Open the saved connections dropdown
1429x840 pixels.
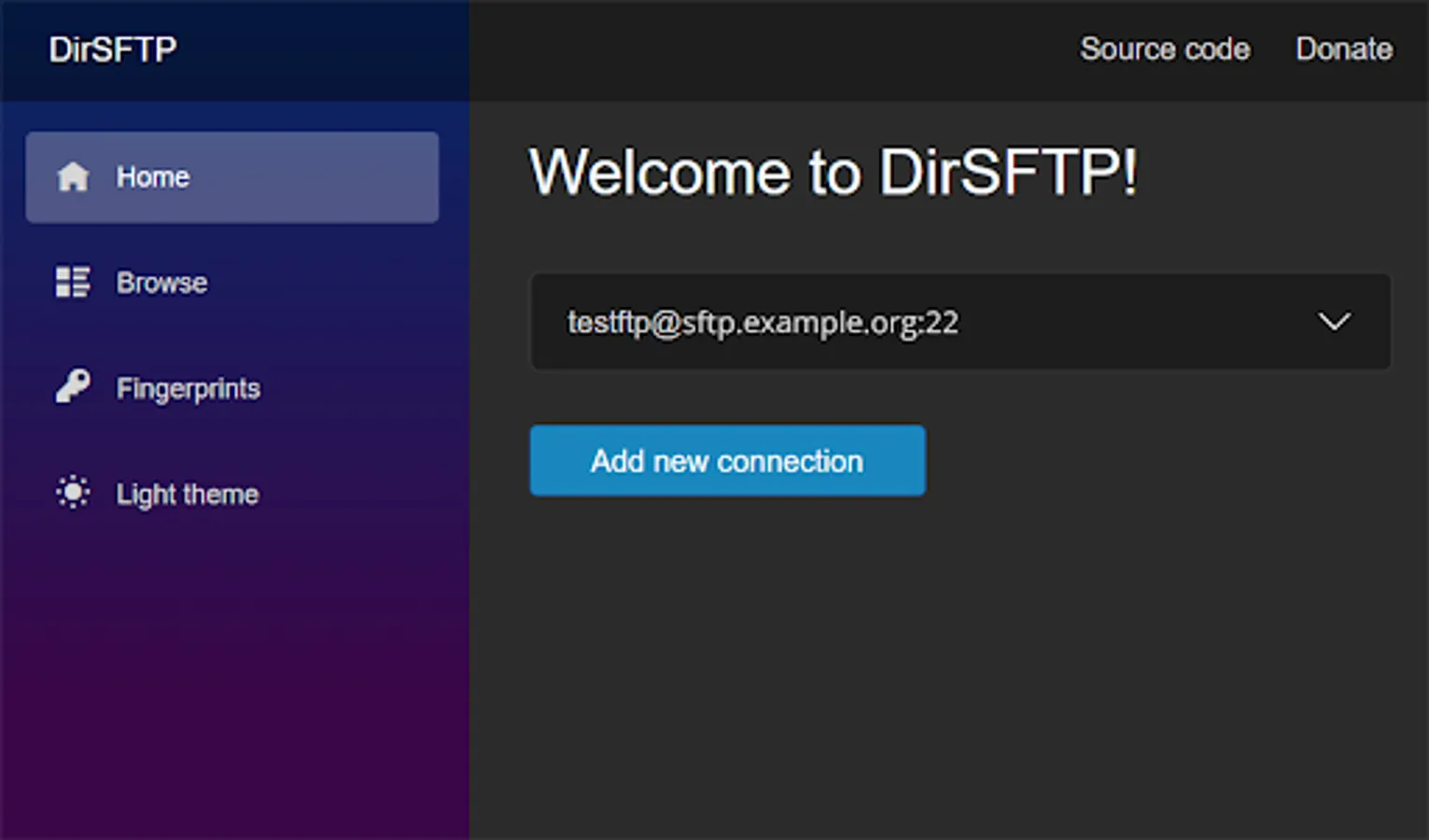pos(961,322)
